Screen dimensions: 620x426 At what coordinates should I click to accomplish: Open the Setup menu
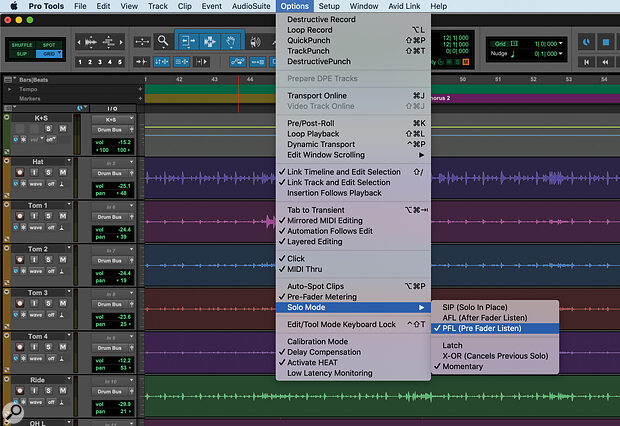(329, 6)
